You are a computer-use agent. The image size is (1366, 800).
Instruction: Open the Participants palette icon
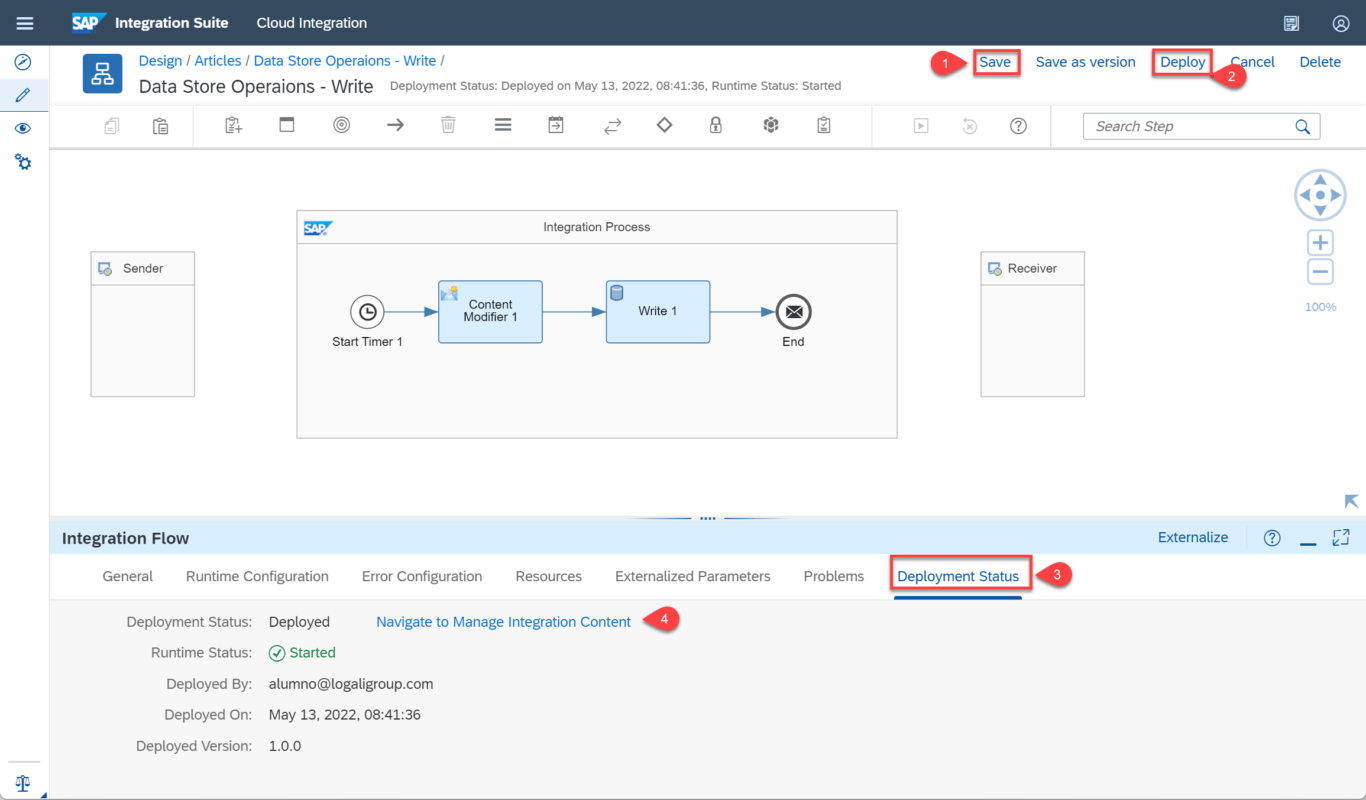pos(233,126)
